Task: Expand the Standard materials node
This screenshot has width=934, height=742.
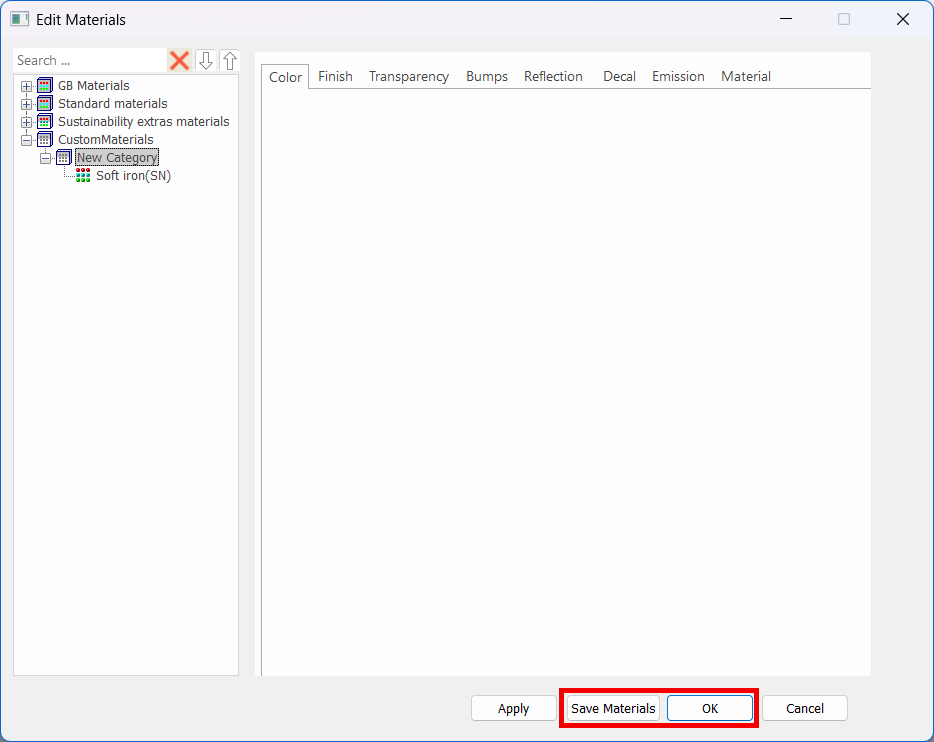Action: [x=26, y=104]
